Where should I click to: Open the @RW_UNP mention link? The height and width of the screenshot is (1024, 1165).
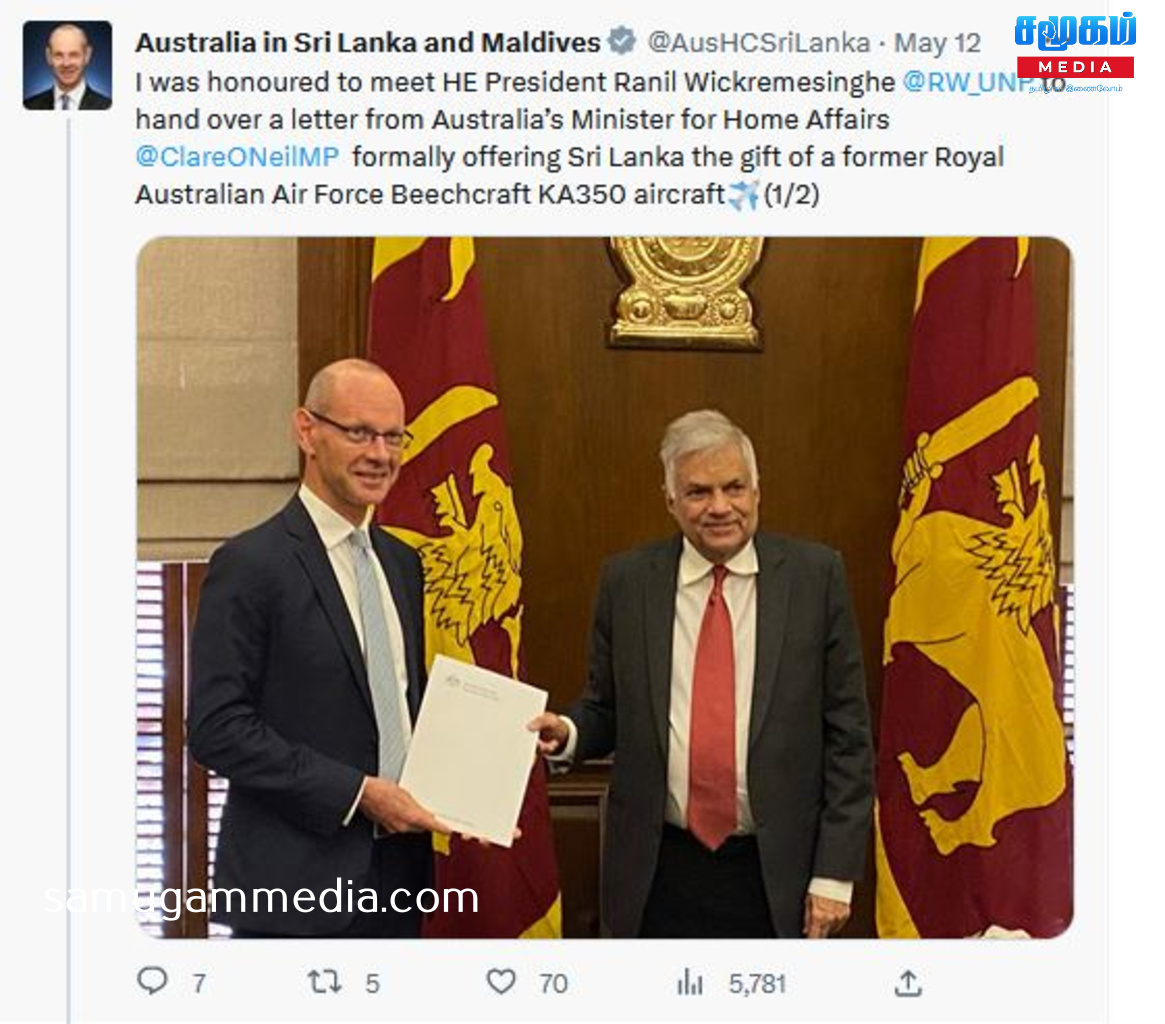coord(966,82)
